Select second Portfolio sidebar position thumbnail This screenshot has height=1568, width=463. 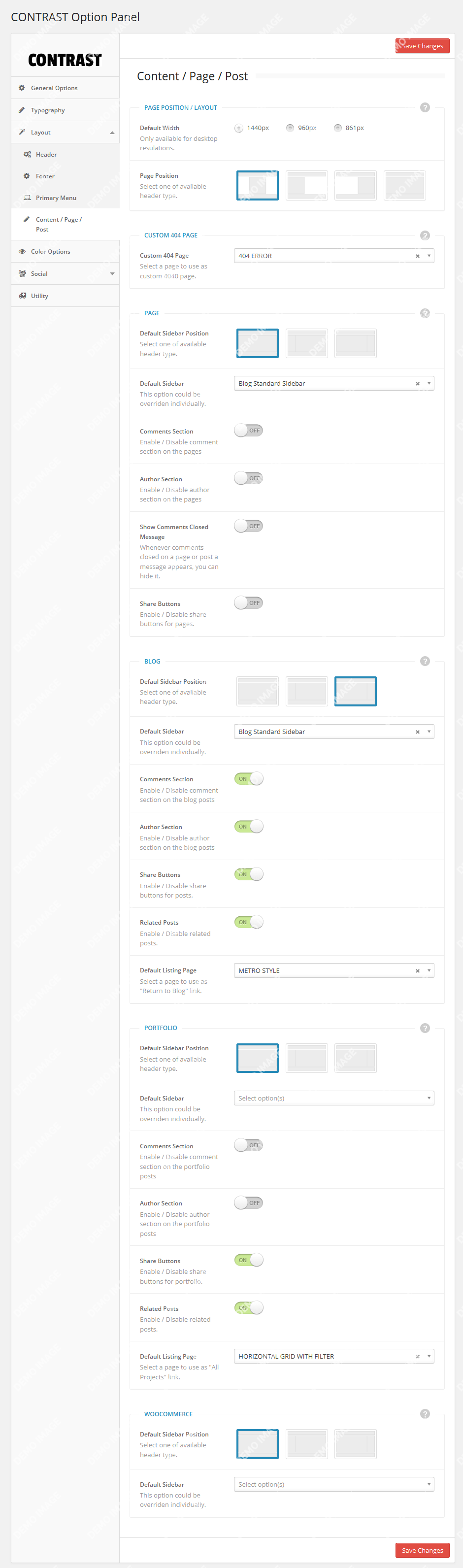pos(307,1059)
